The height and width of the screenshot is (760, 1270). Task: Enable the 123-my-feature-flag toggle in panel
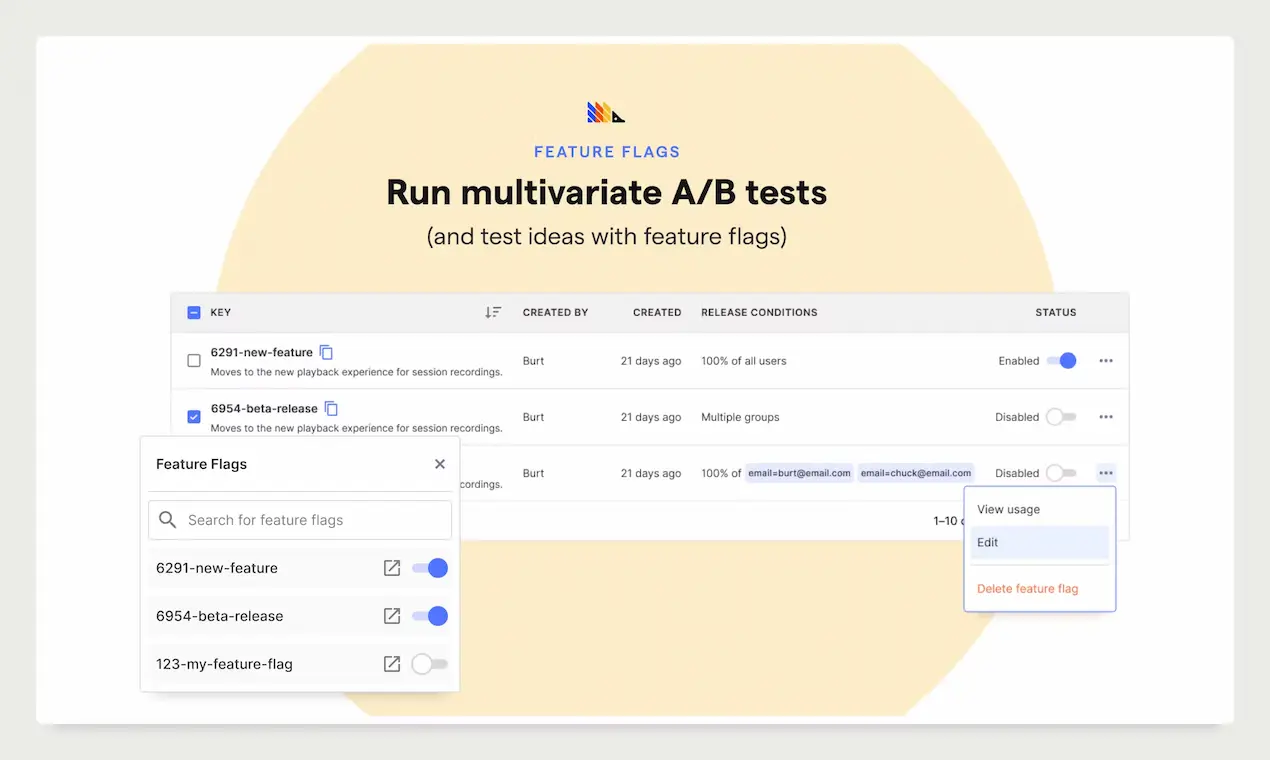click(x=430, y=664)
